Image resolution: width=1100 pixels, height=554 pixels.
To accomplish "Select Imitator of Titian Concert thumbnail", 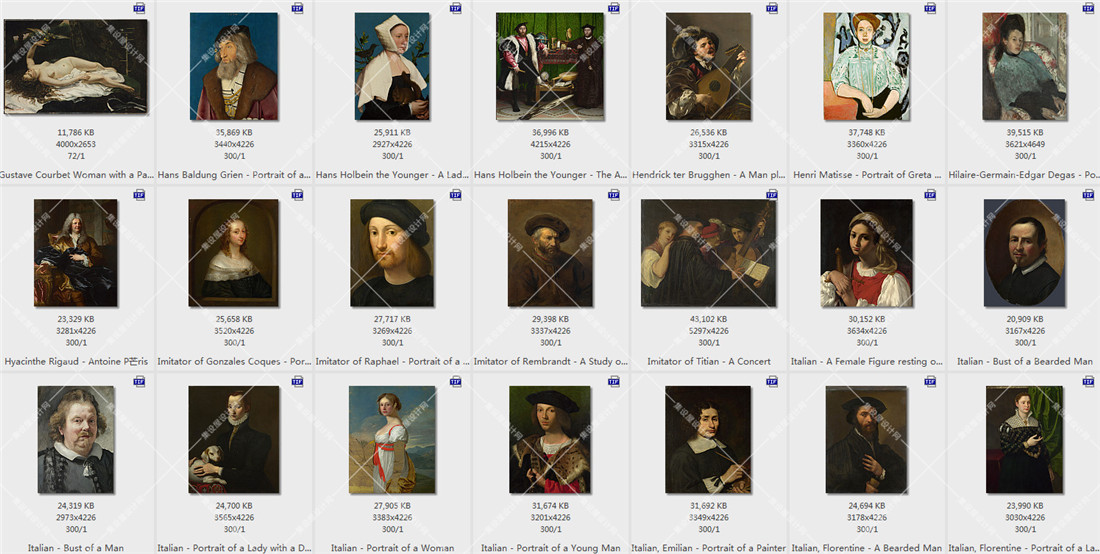I will pos(709,252).
